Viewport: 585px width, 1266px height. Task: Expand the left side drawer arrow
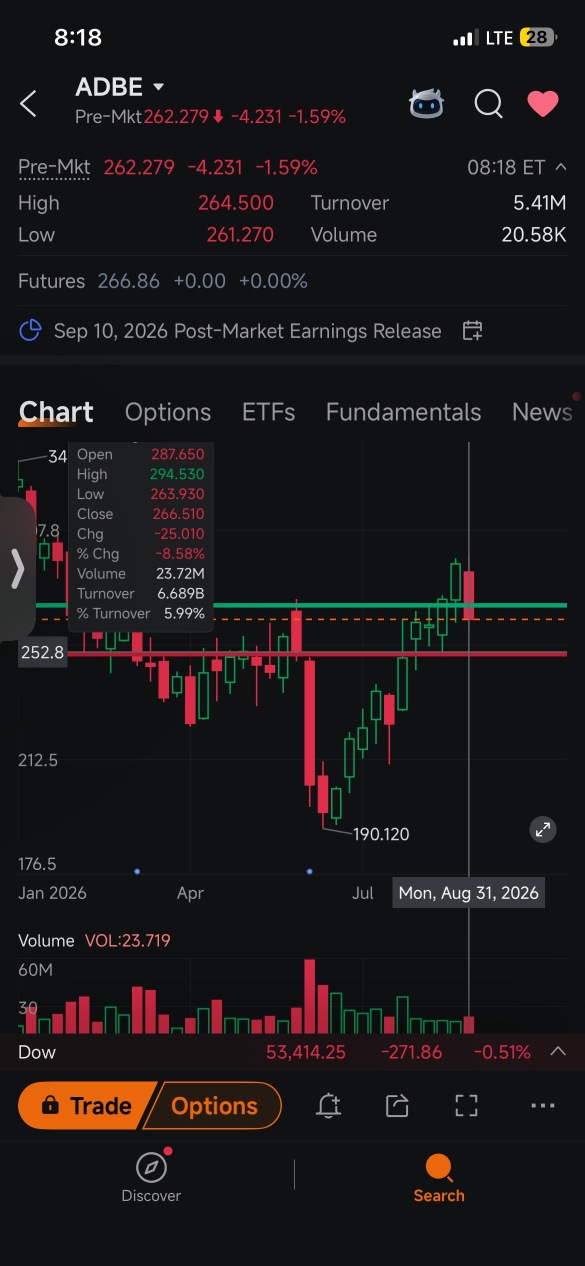tap(17, 569)
